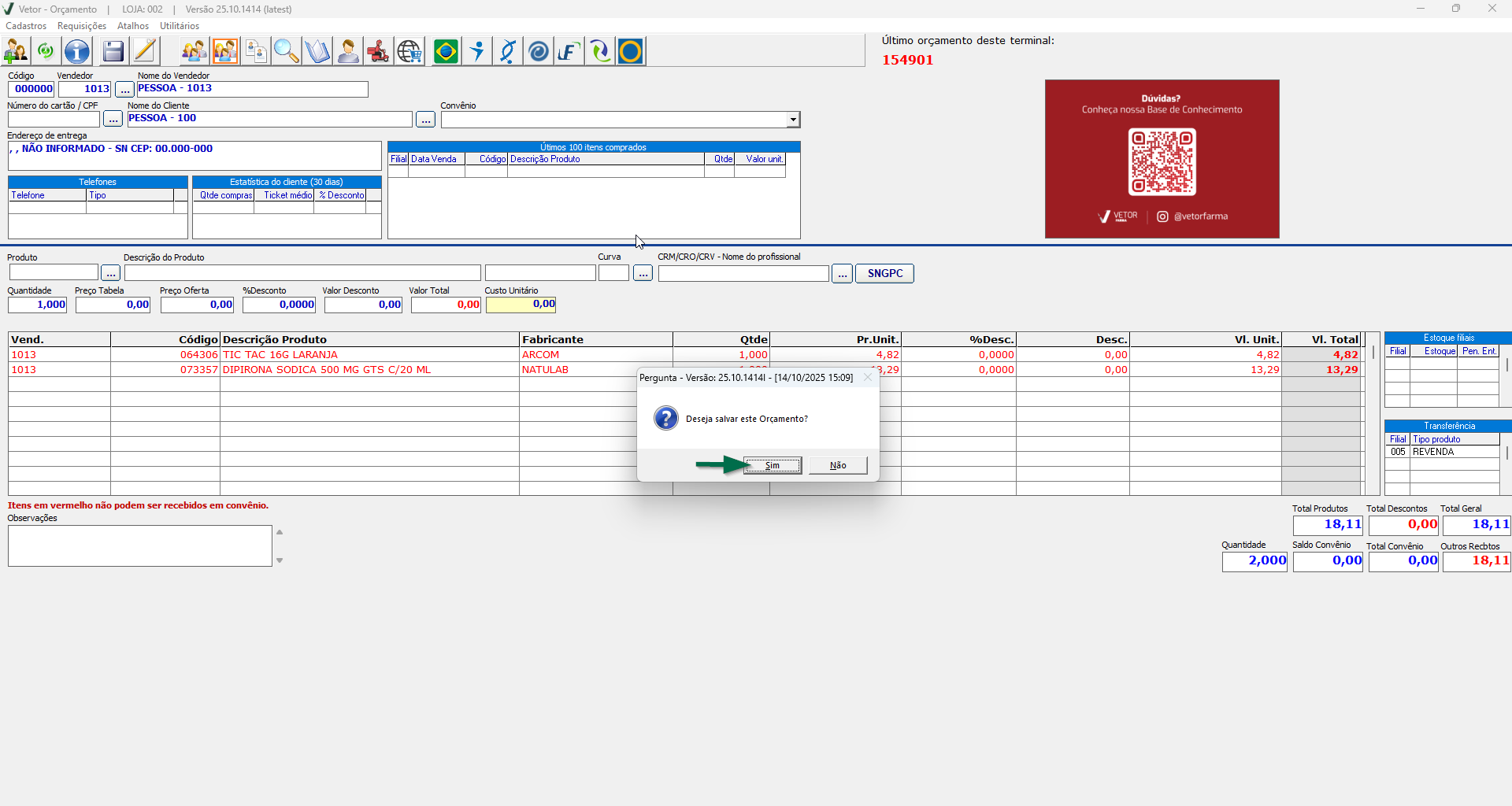Open the Utilitários menu
Image resolution: width=1512 pixels, height=806 pixels.
180,26
